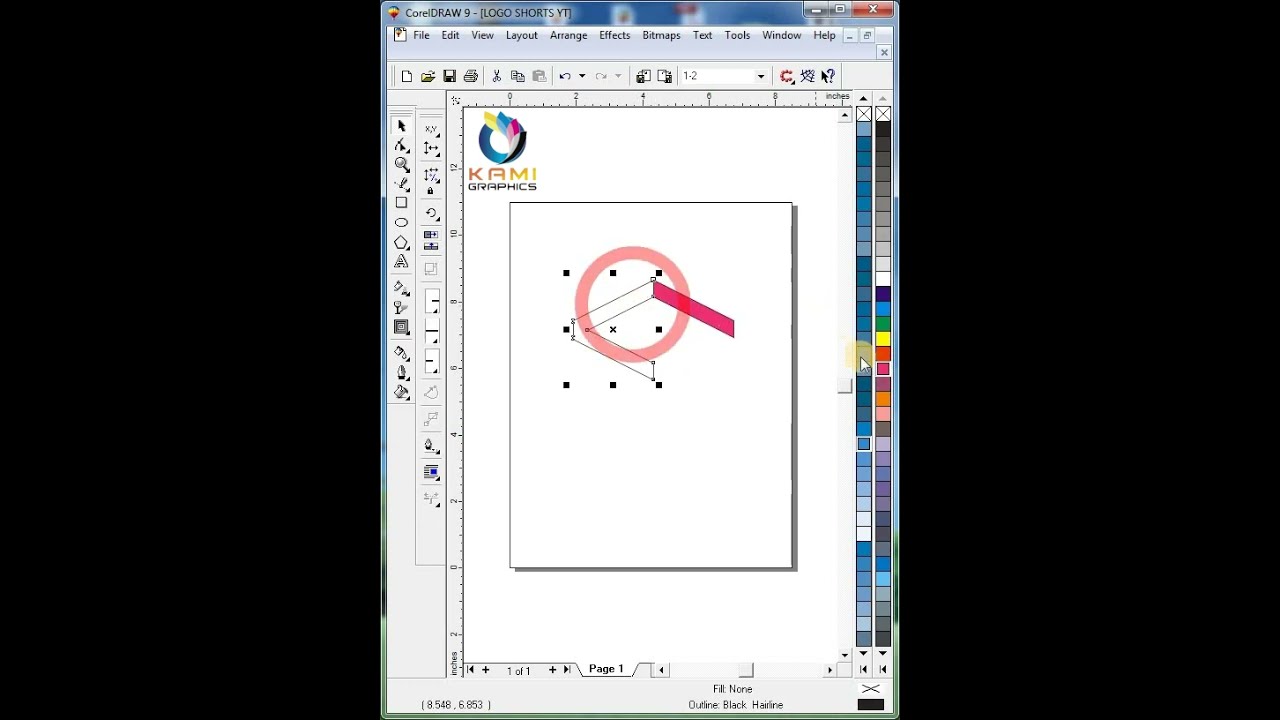Open the Position x,y transform button
The image size is (1280, 720).
pos(431,129)
